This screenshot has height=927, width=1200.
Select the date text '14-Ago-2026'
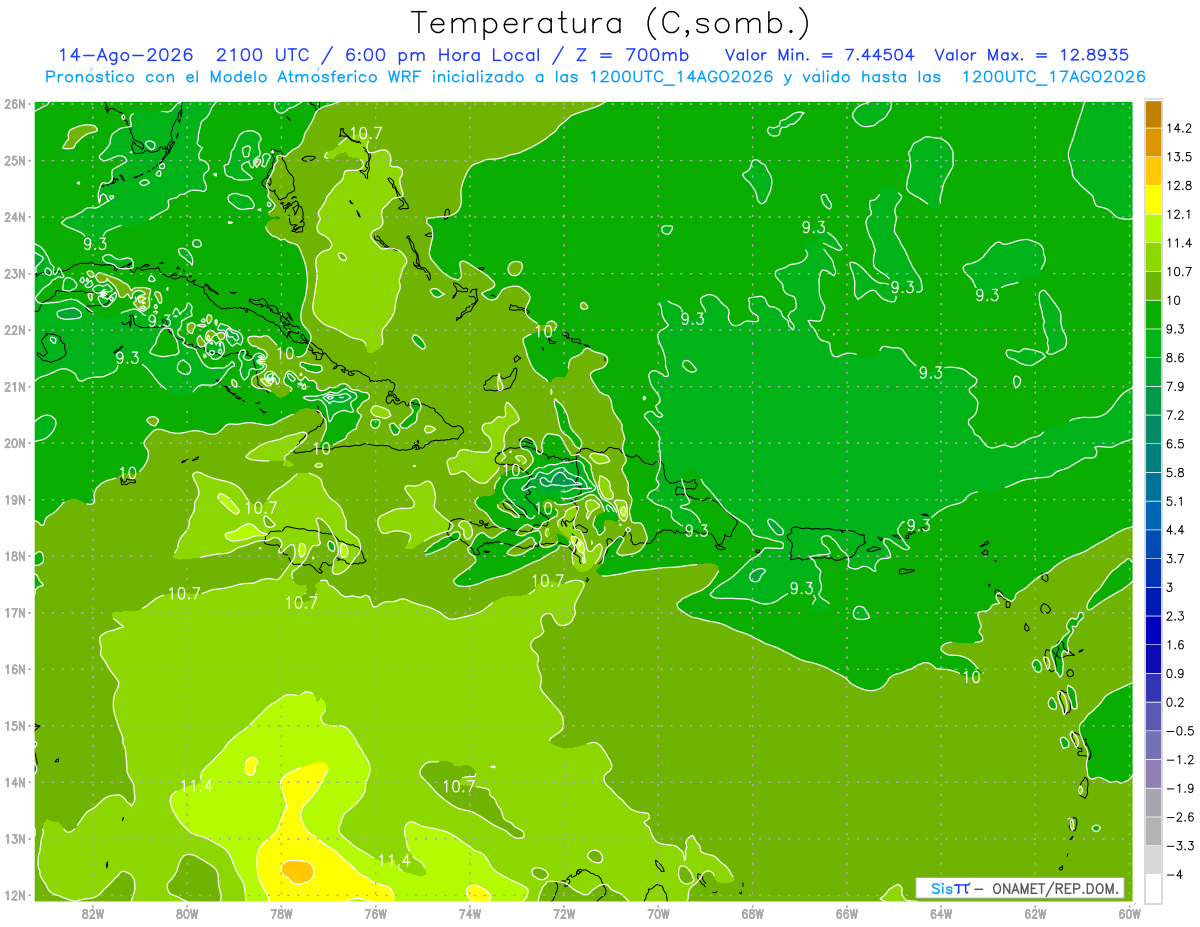126,55
